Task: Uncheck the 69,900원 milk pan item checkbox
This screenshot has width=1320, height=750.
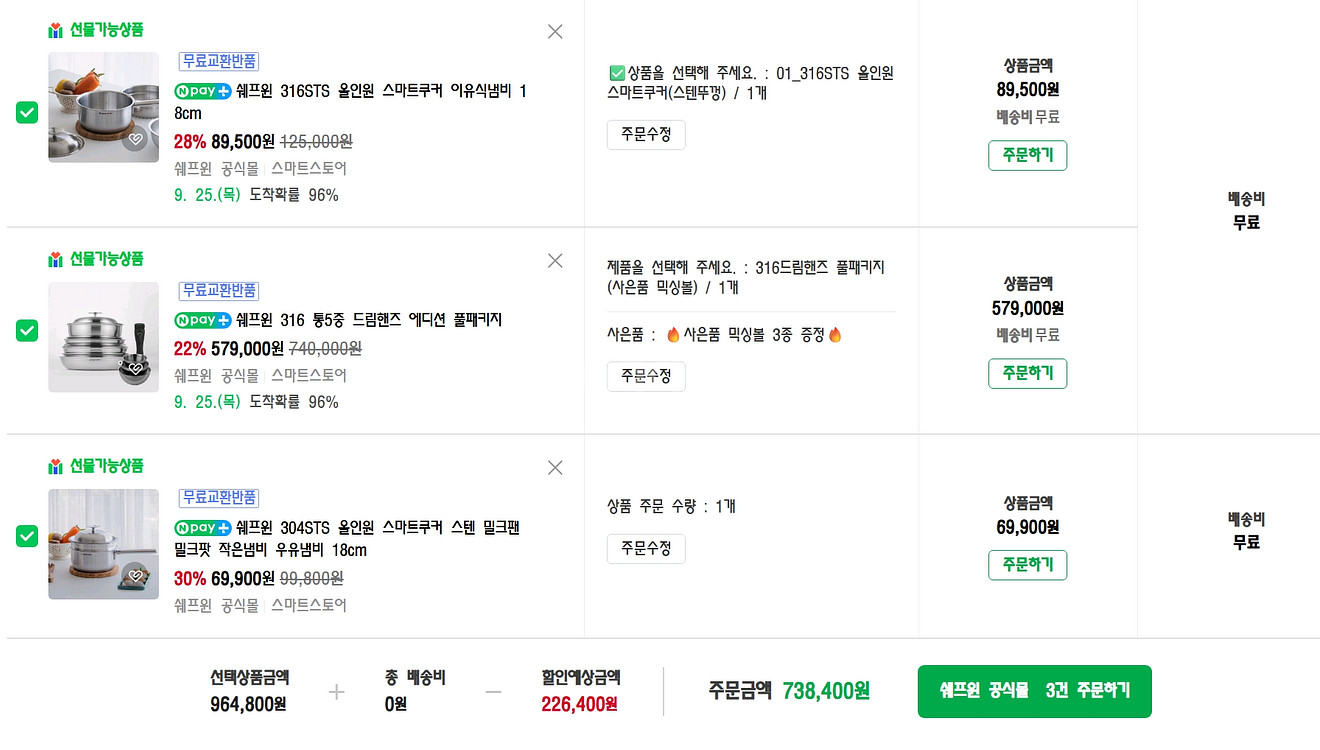Action: [x=26, y=537]
